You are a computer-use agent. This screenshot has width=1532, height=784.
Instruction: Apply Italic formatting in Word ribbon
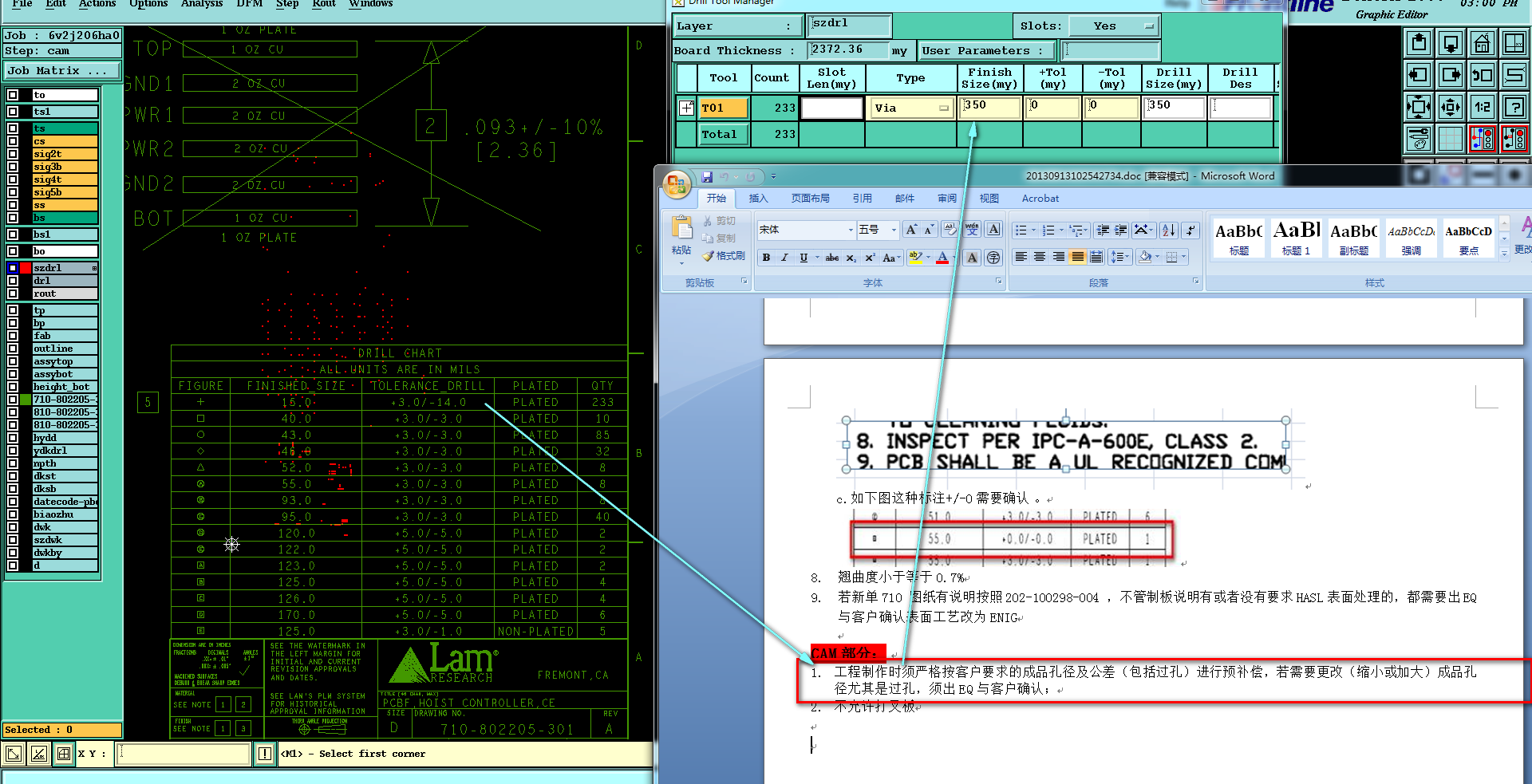point(784,258)
